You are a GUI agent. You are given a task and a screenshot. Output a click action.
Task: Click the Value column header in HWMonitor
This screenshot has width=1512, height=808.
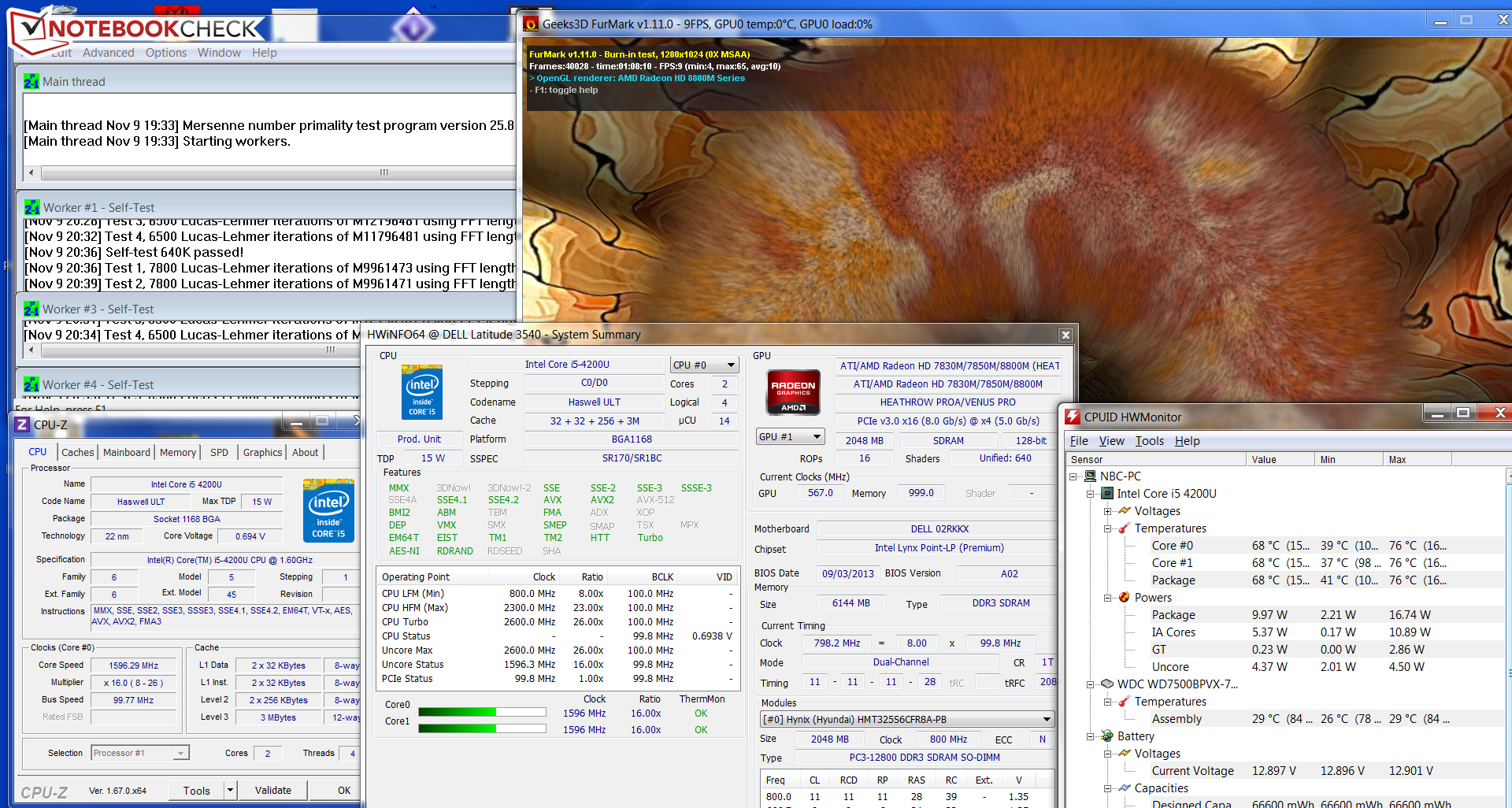coord(1280,459)
